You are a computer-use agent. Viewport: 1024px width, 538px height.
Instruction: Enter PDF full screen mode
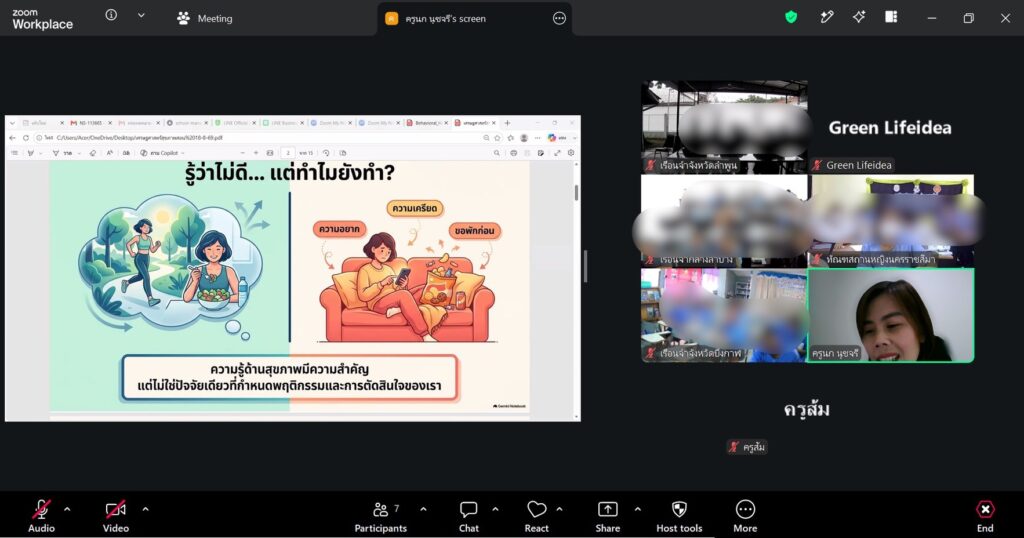pyautogui.click(x=557, y=153)
